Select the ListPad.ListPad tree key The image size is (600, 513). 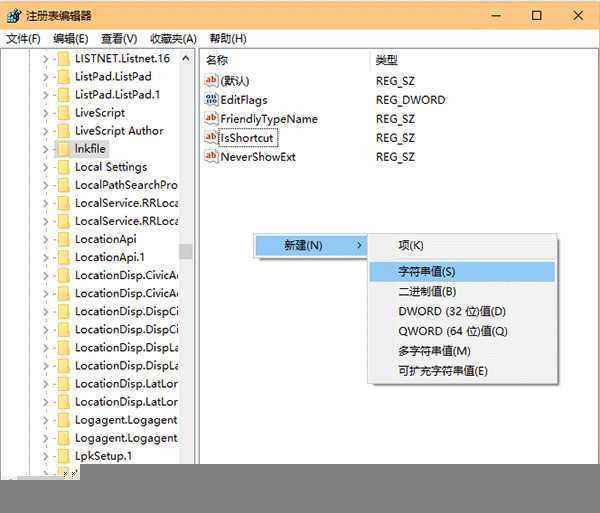coord(113,77)
